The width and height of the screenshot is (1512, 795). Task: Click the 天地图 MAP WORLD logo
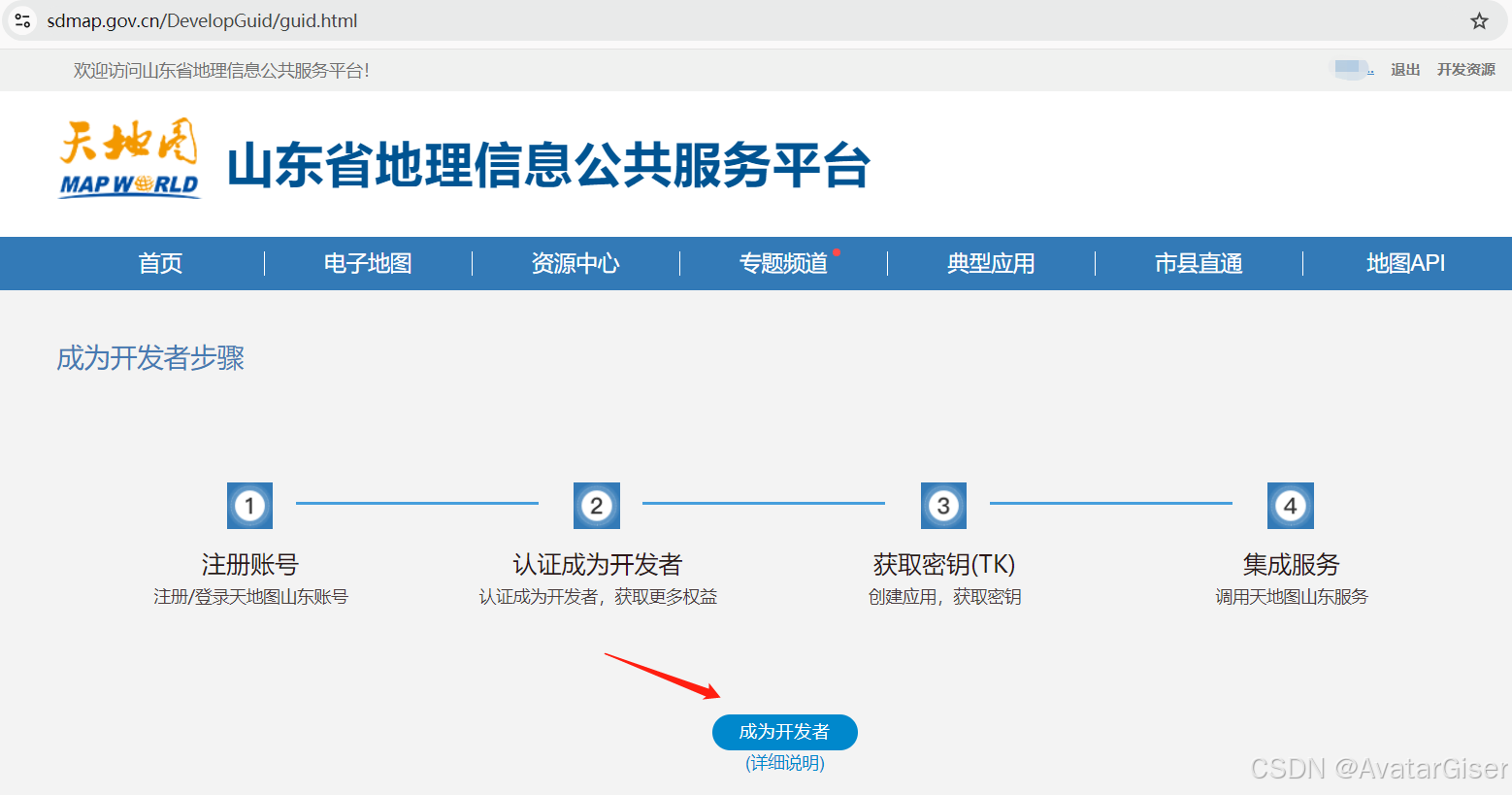pos(129,160)
